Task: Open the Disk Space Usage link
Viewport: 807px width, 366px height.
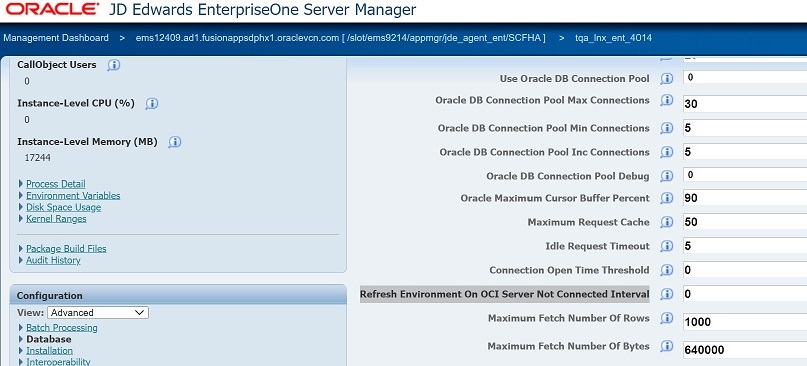Action: click(x=63, y=207)
